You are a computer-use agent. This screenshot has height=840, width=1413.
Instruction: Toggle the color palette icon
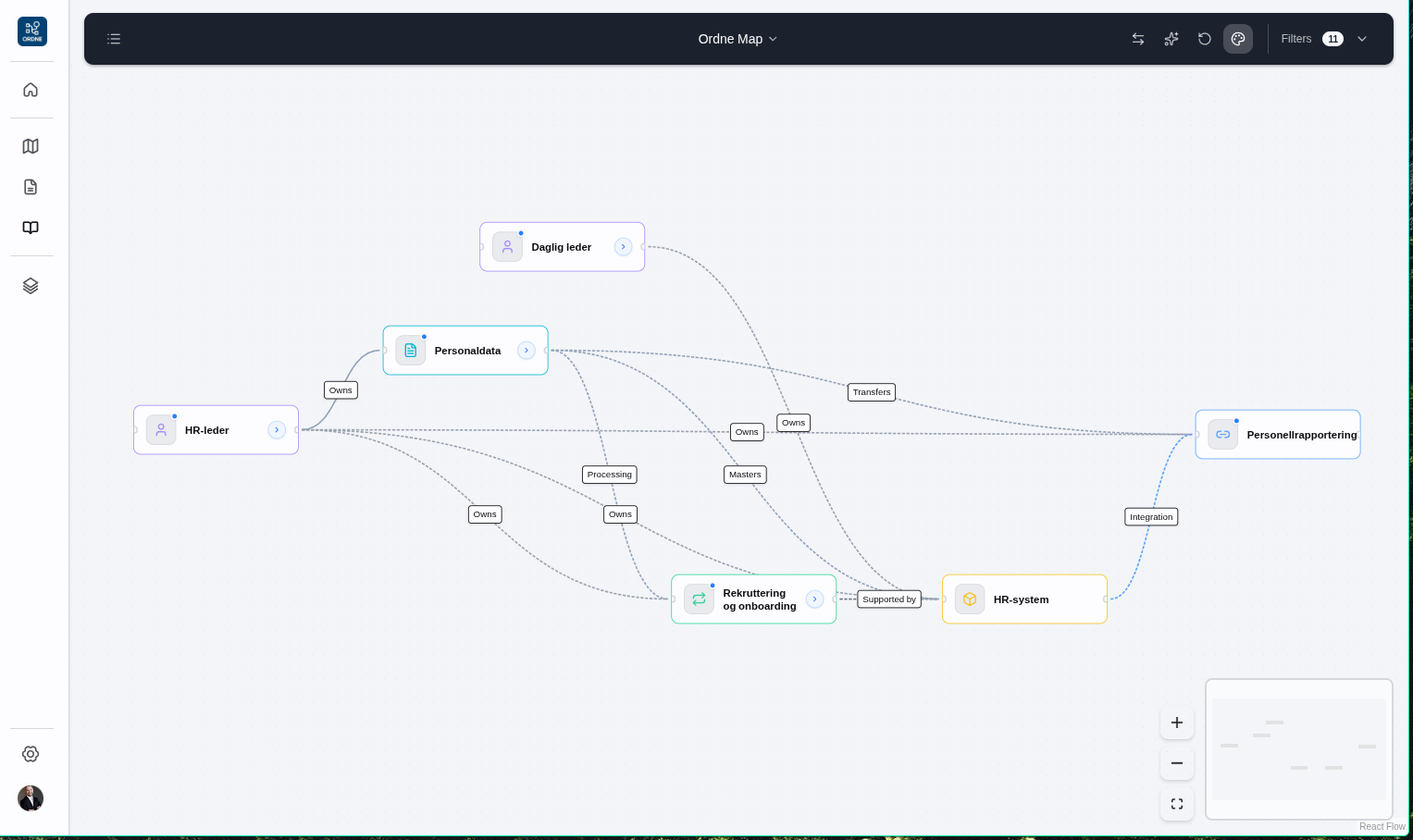[1238, 39]
